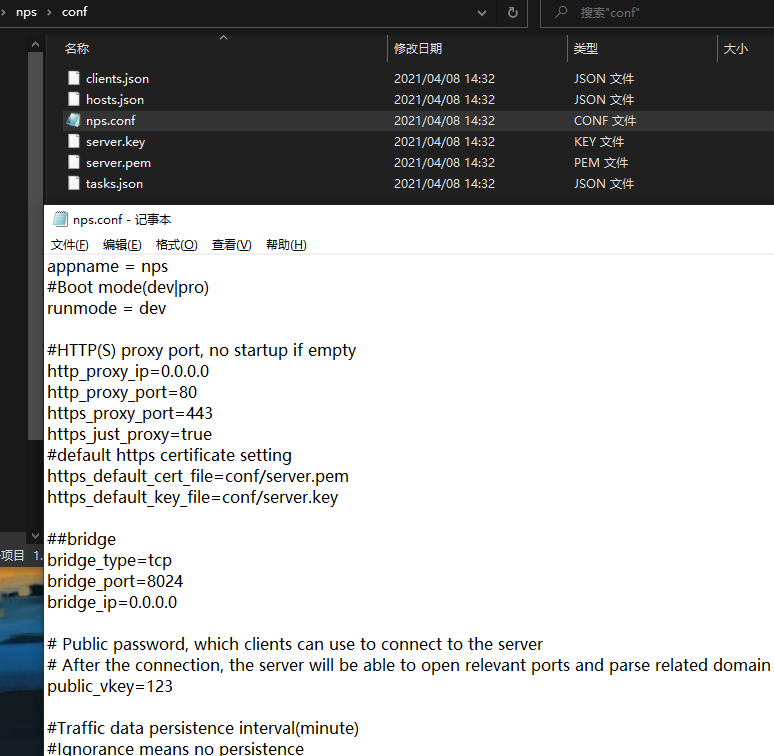Click the line 'bridge_type=tcp'

[x=110, y=560]
